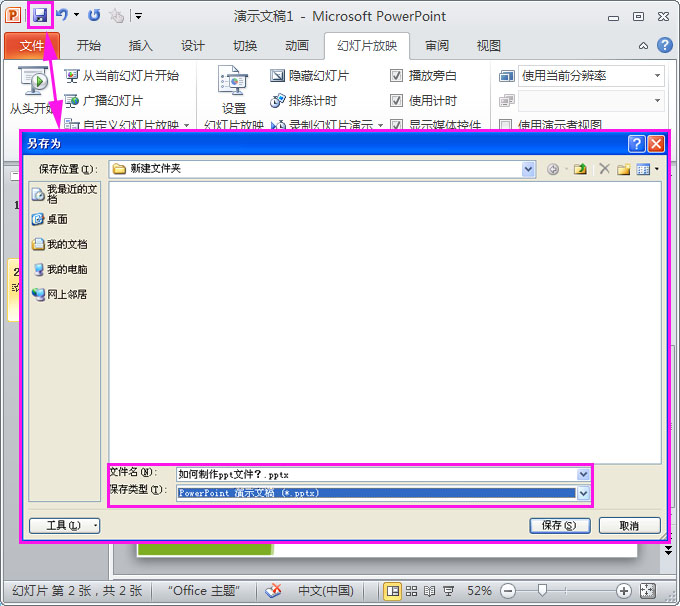The width and height of the screenshot is (680, 606).
Task: Click the empty file list area
Action: [385, 323]
